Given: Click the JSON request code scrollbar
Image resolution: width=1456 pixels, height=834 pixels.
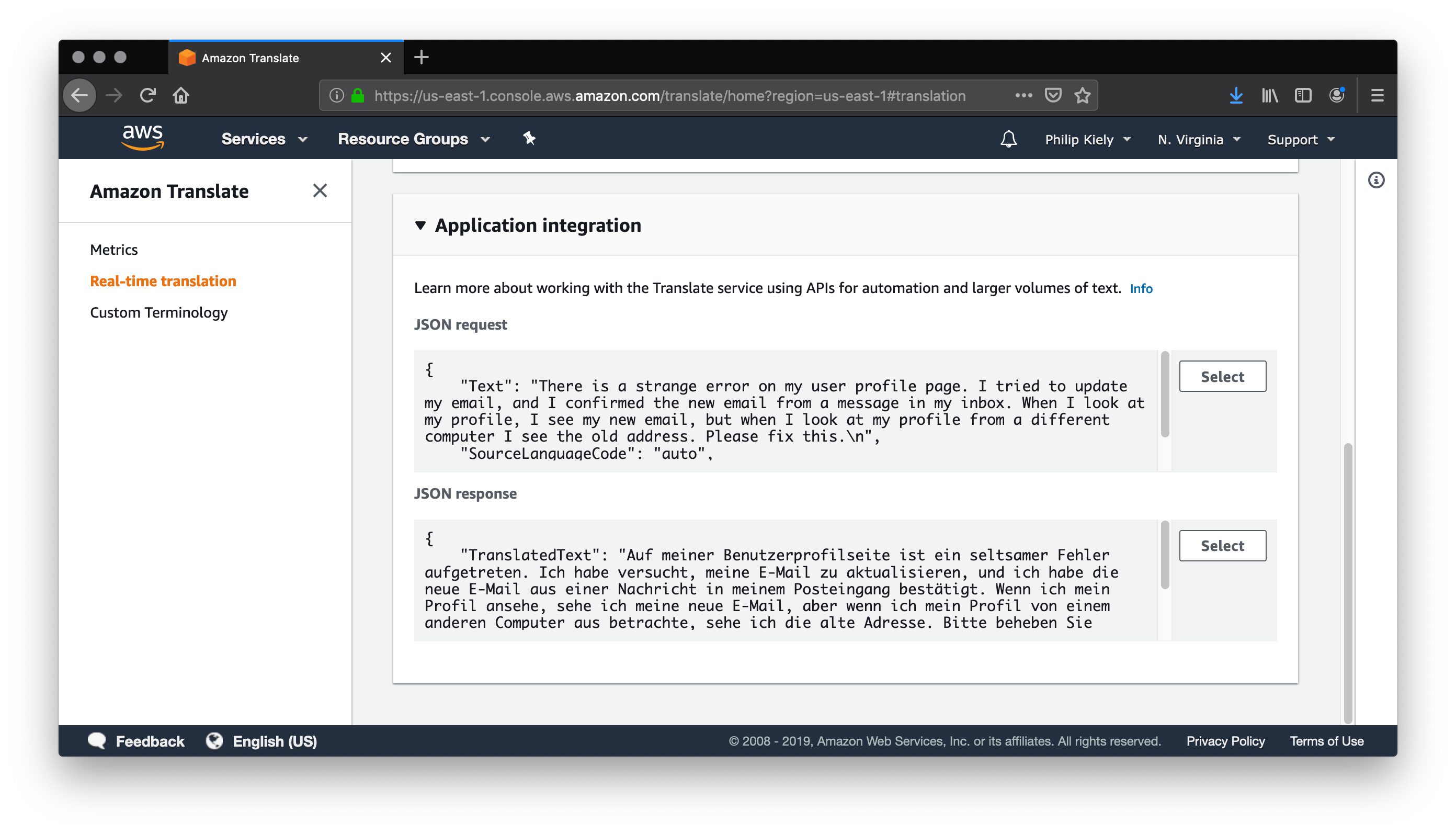Looking at the screenshot, I should pyautogui.click(x=1164, y=395).
